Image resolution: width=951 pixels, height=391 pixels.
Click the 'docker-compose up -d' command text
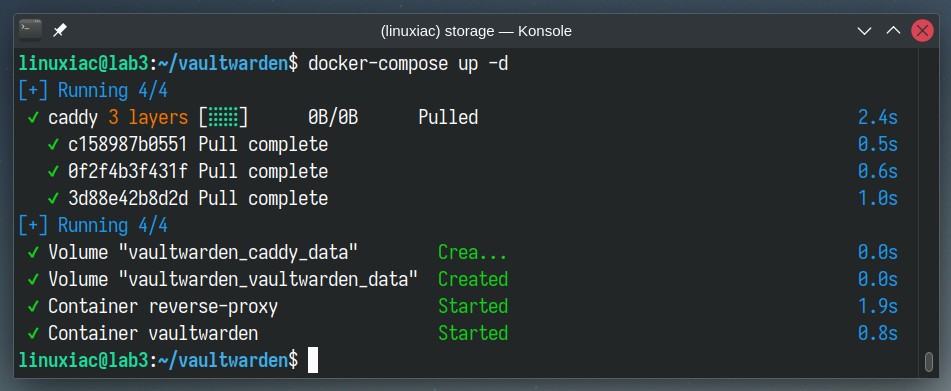[408, 64]
